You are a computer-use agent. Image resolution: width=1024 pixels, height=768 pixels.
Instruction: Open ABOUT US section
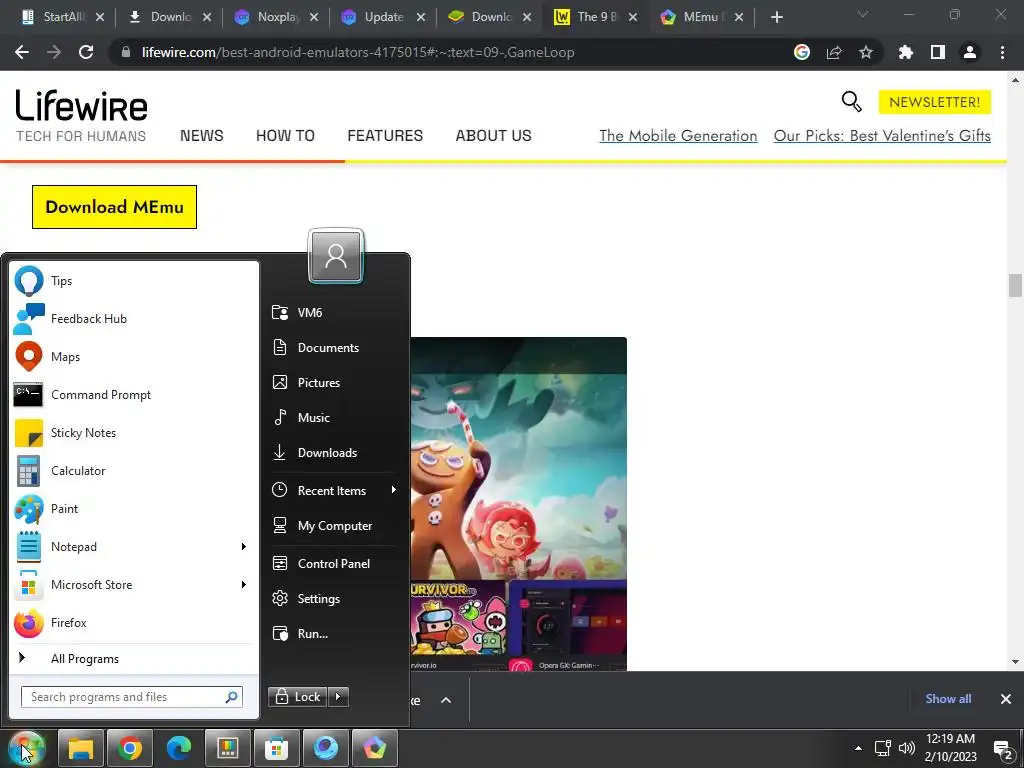pos(494,136)
